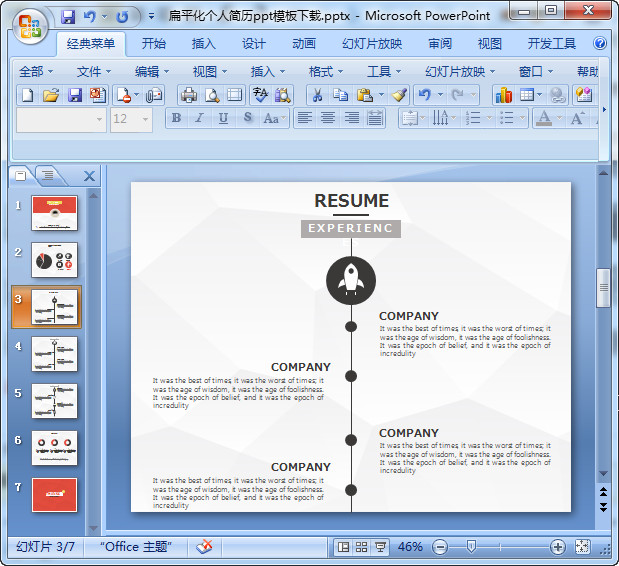Switch to the 插入 ribbon tab
This screenshot has height=566, width=619.
[x=203, y=44]
